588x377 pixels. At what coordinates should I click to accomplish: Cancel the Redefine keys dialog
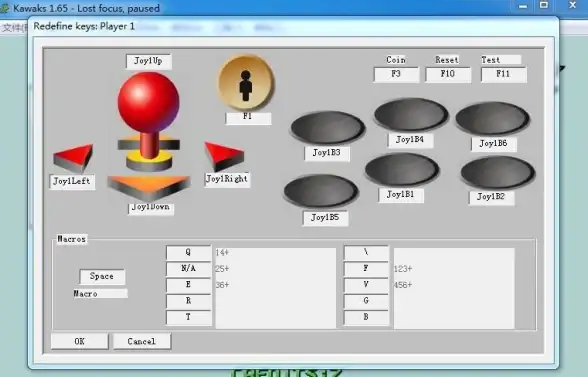(x=142, y=341)
